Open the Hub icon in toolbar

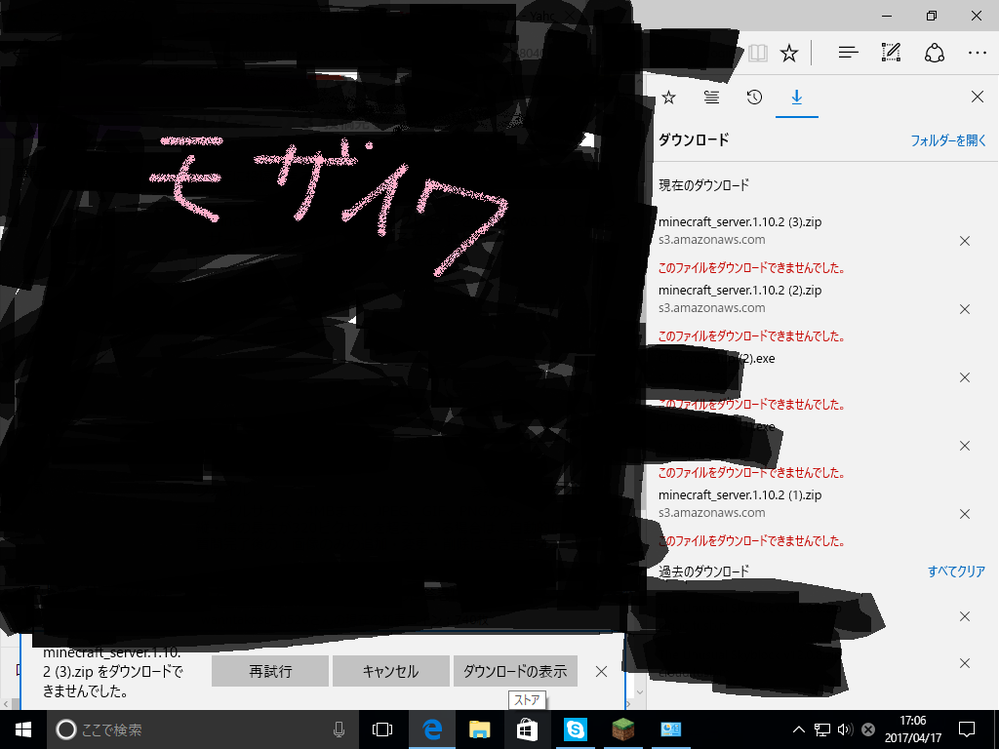(x=848, y=53)
